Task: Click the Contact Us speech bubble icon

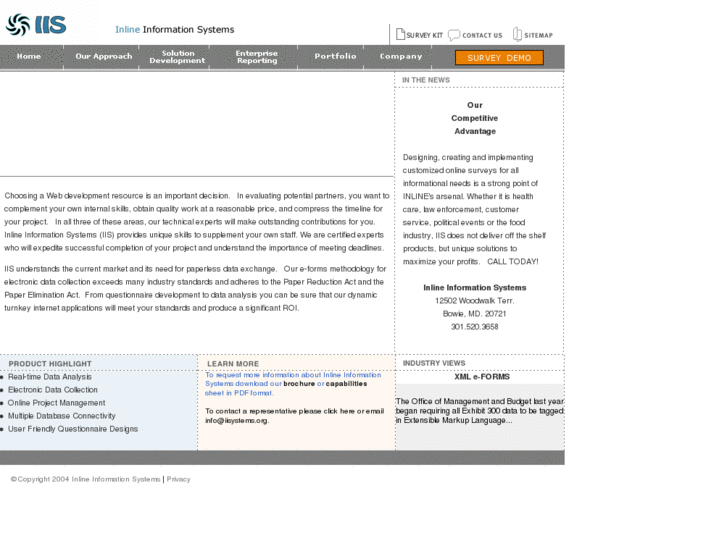Action: tap(454, 35)
